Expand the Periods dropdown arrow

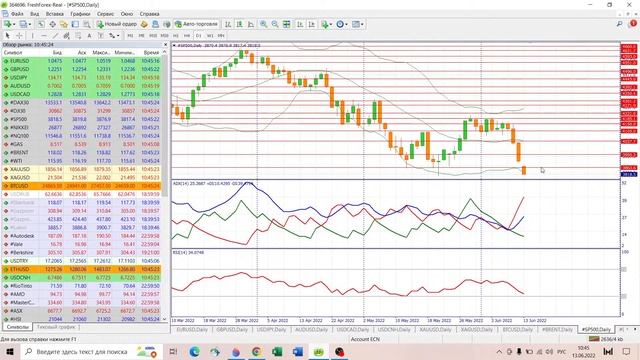pyautogui.click(x=346, y=24)
